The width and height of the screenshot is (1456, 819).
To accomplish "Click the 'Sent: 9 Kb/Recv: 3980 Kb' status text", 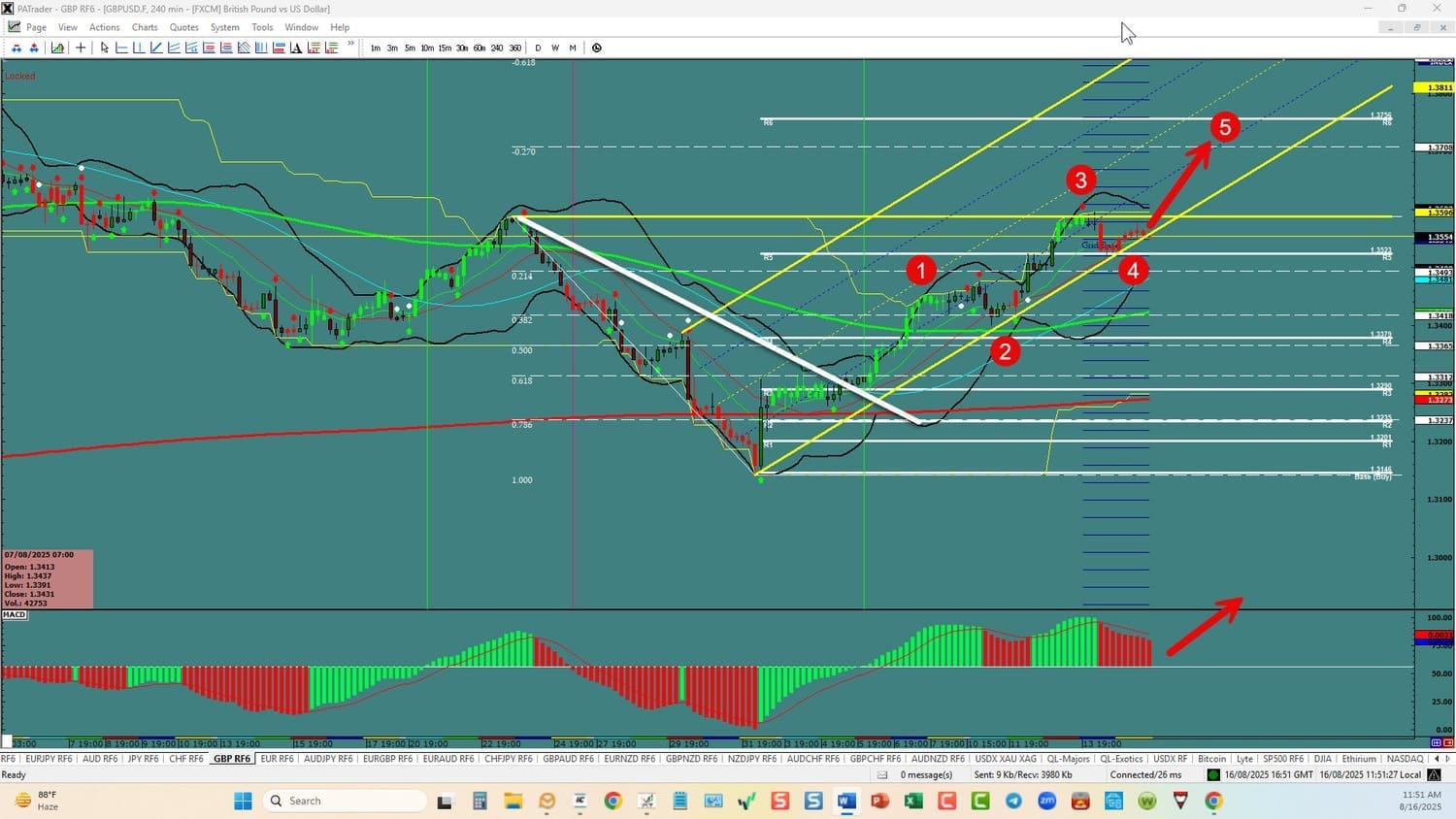I will point(1023,774).
